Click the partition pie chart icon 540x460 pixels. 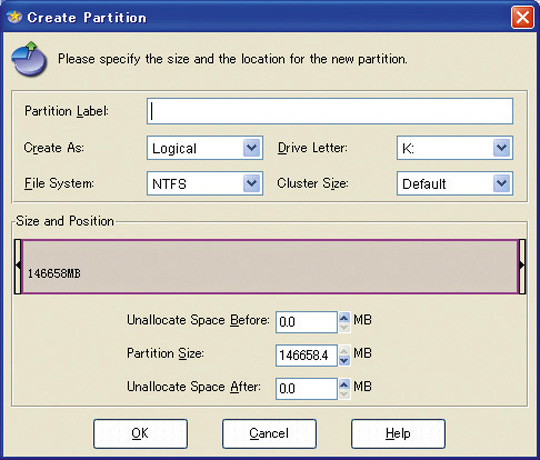point(29,59)
